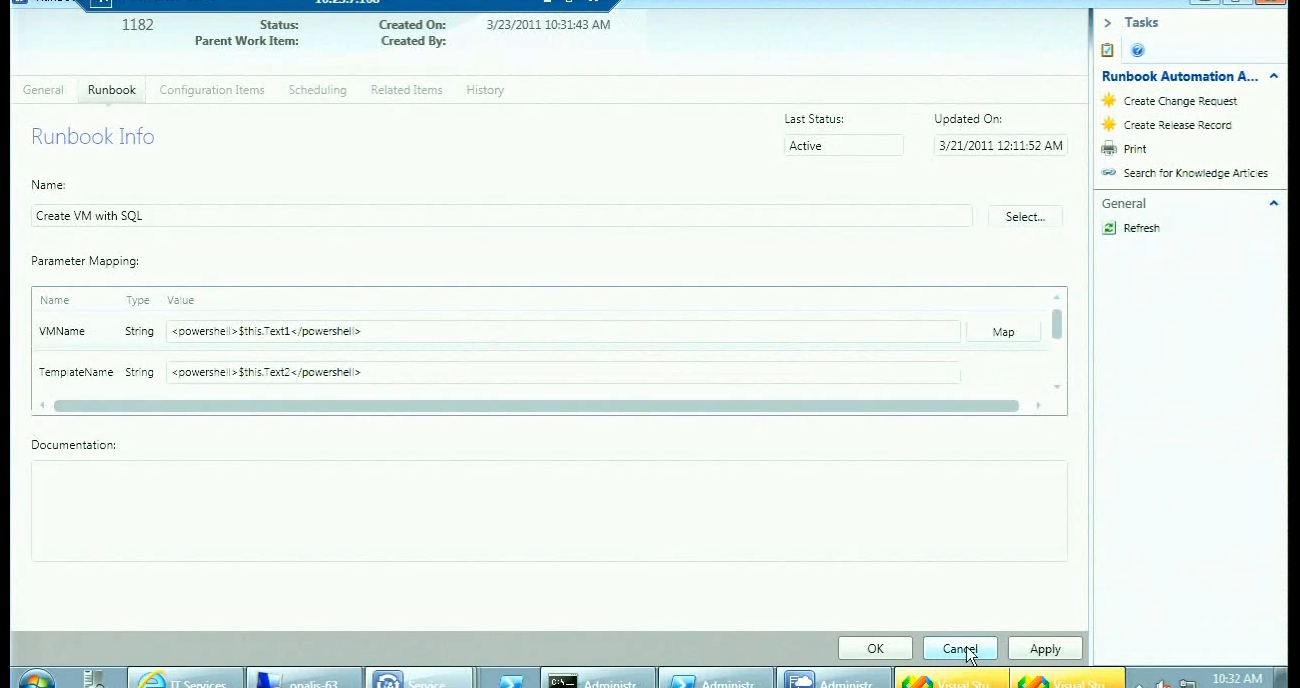
Task: Switch to the General tab
Action: pos(43,90)
